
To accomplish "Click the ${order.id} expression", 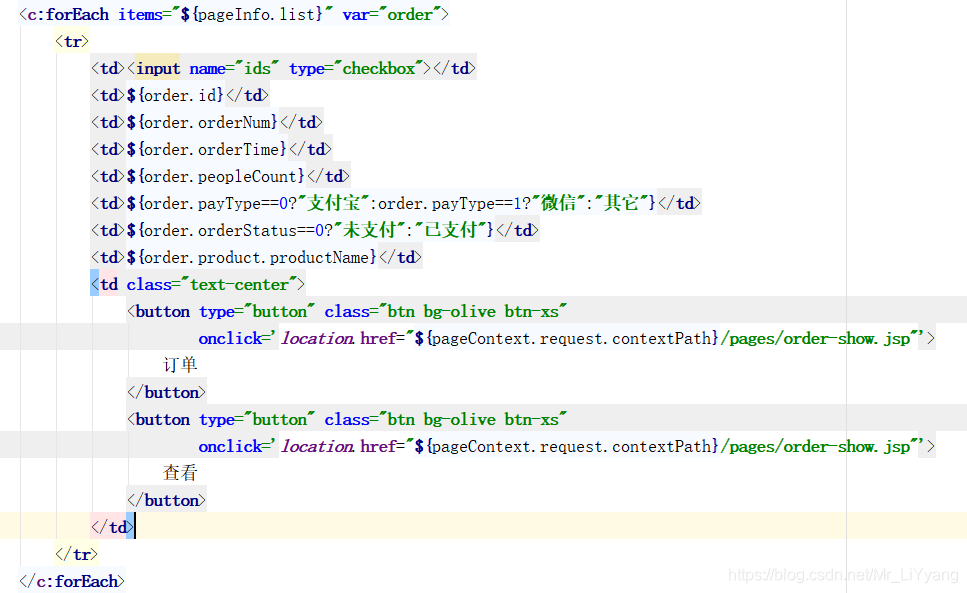I will pyautogui.click(x=175, y=96).
